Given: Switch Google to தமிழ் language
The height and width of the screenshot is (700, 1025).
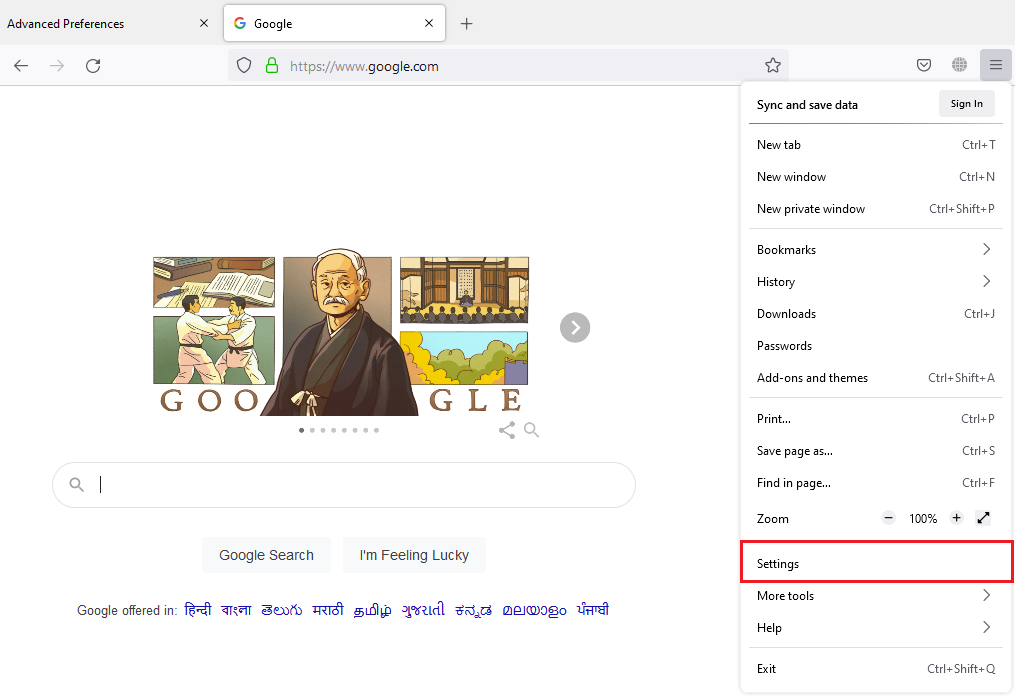Looking at the screenshot, I should [x=373, y=610].
